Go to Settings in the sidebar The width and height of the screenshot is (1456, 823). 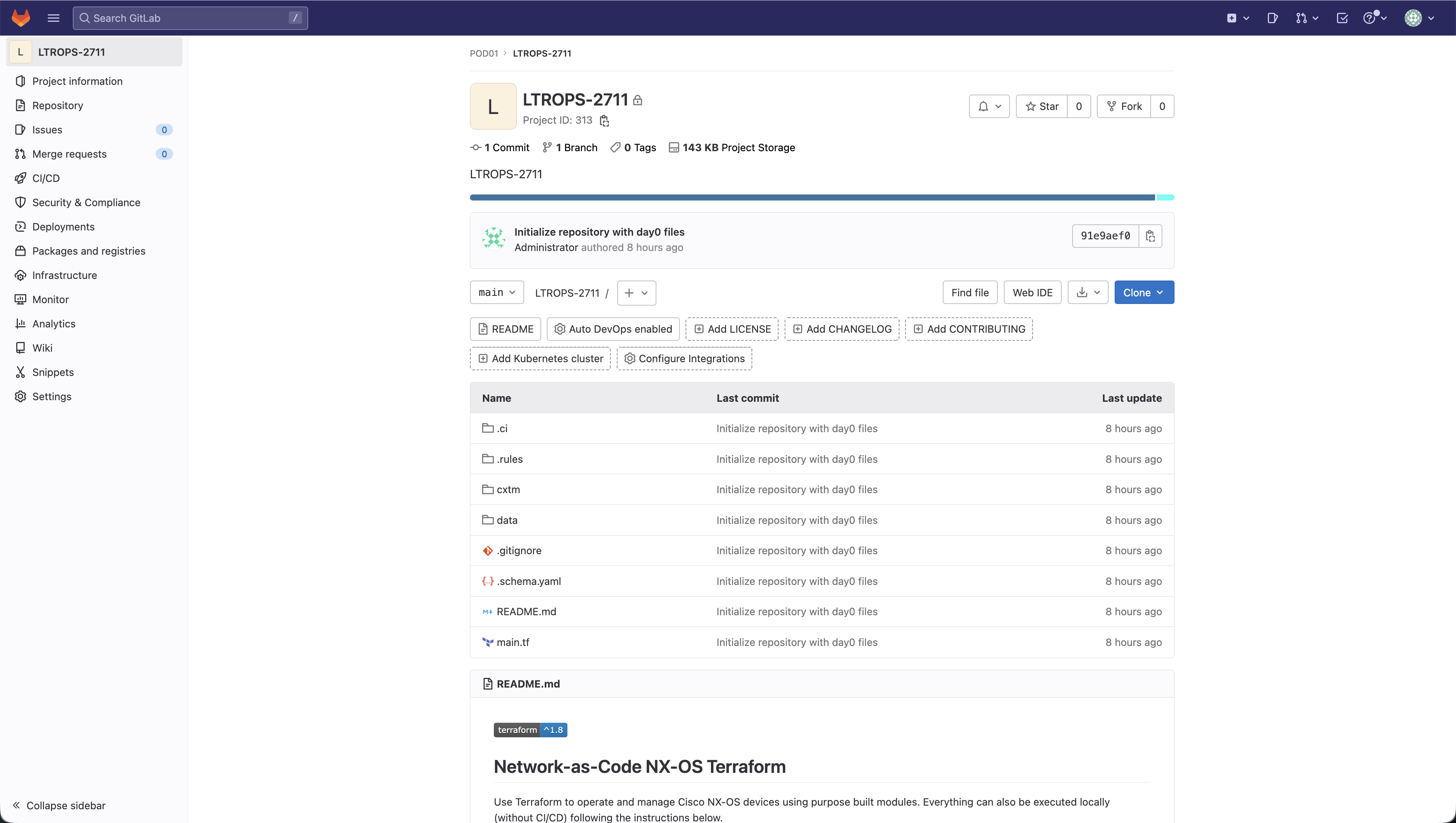tap(51, 396)
